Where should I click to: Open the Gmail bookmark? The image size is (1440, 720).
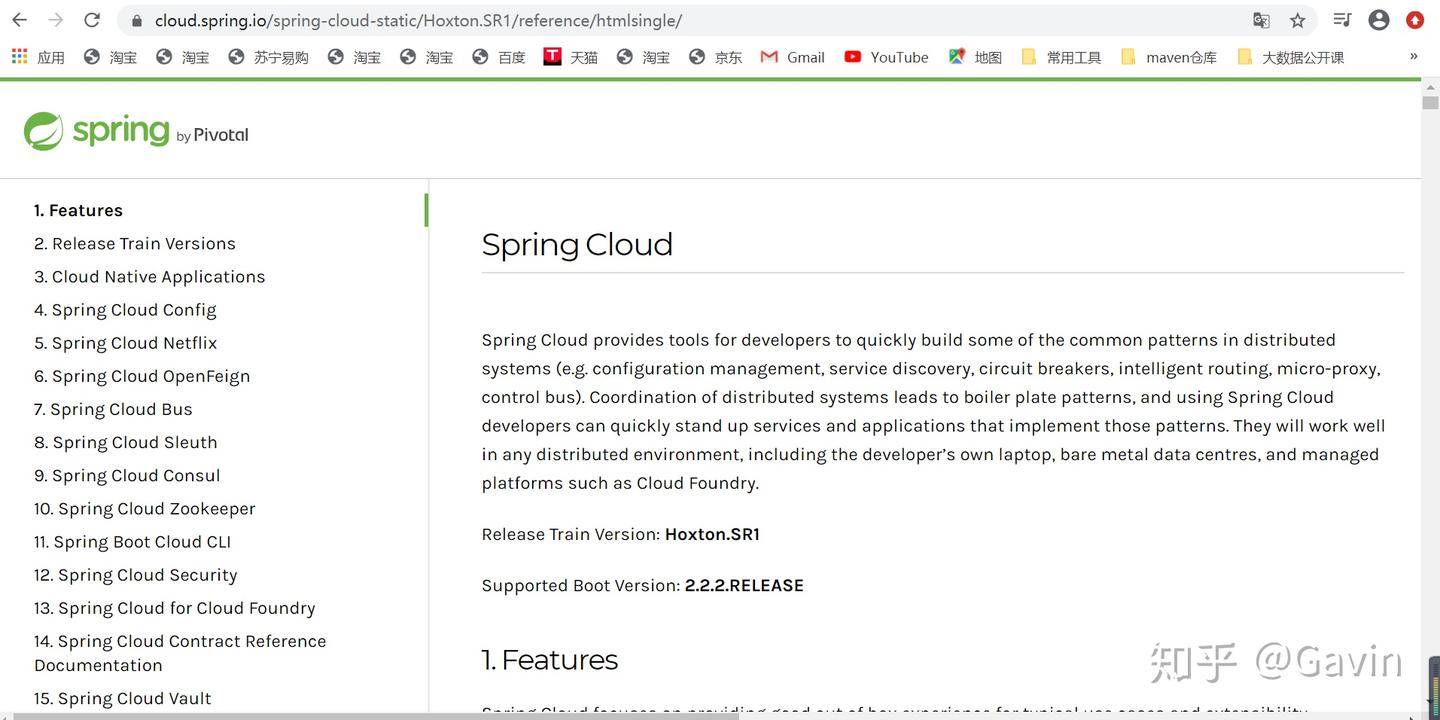click(792, 57)
